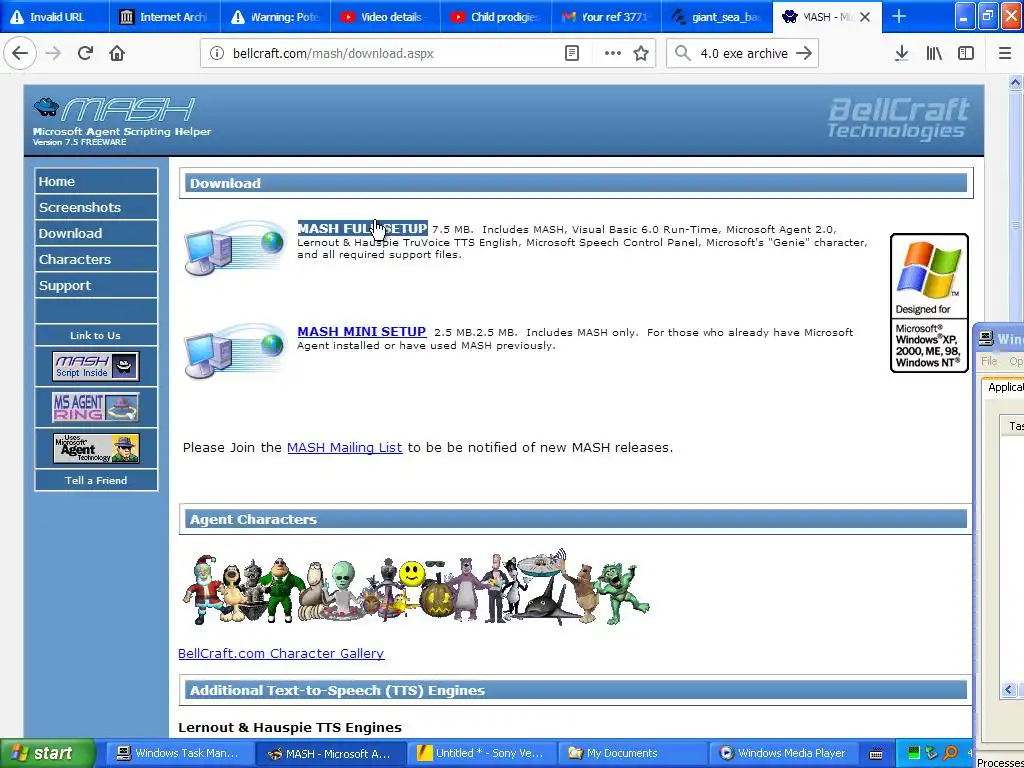The height and width of the screenshot is (768, 1024).
Task: Switch to Windows Media Player taskbar item
Action: click(783, 753)
